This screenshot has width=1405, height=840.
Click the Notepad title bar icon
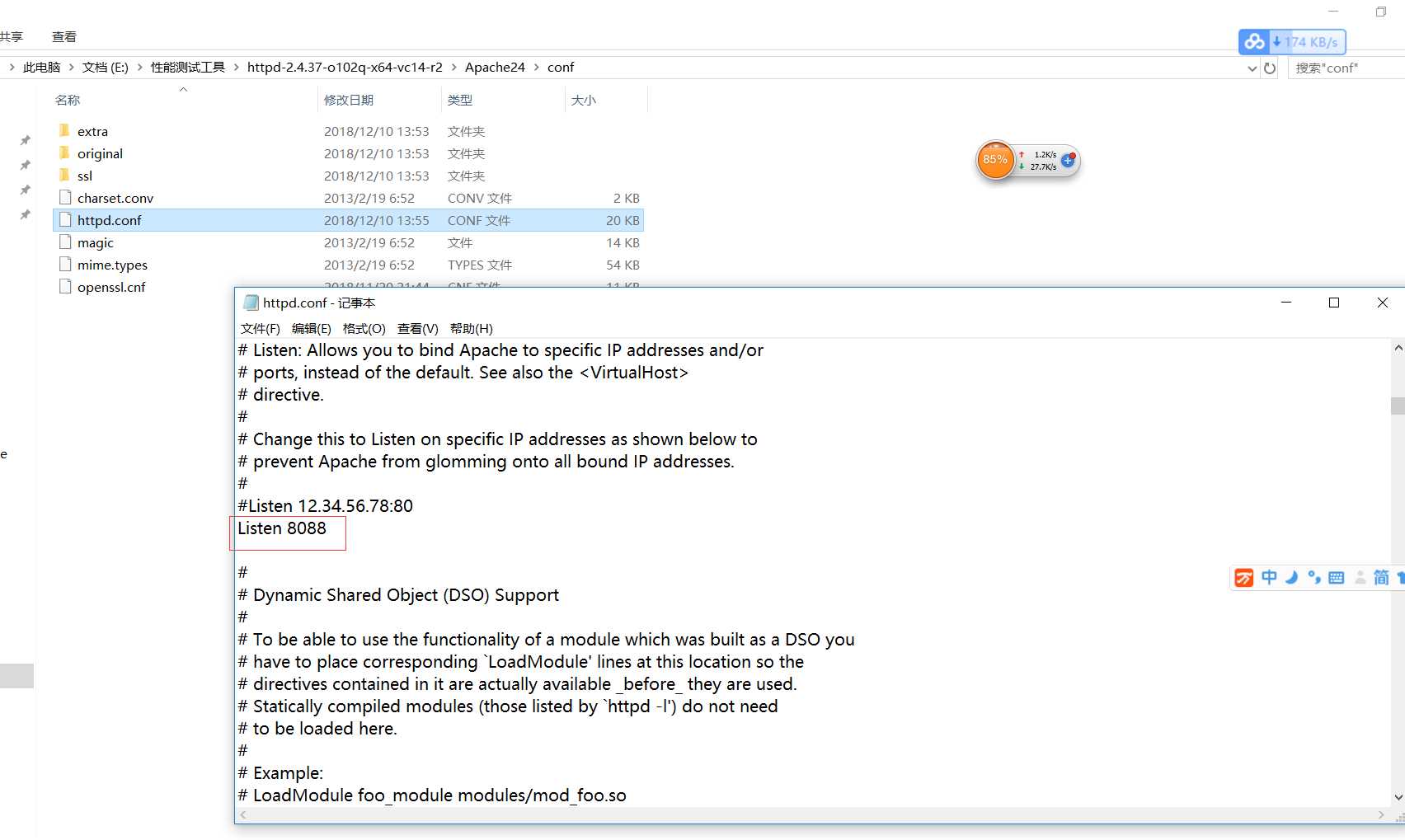tap(251, 303)
